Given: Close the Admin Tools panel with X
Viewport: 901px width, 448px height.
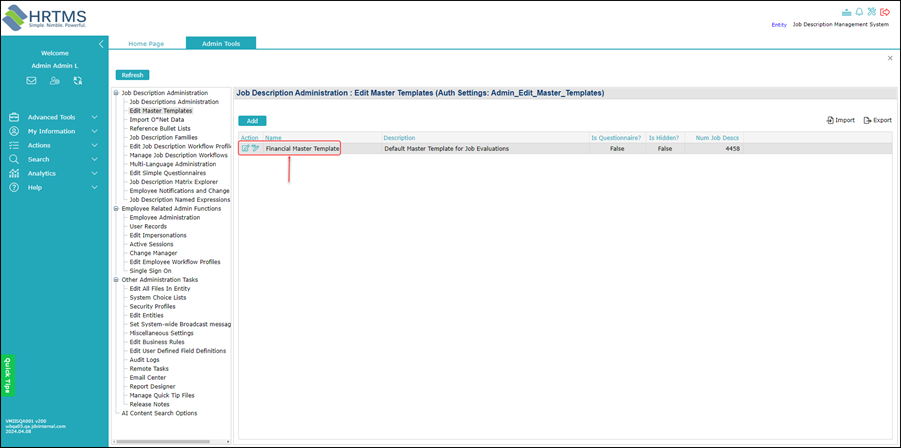Looking at the screenshot, I should click(x=890, y=58).
